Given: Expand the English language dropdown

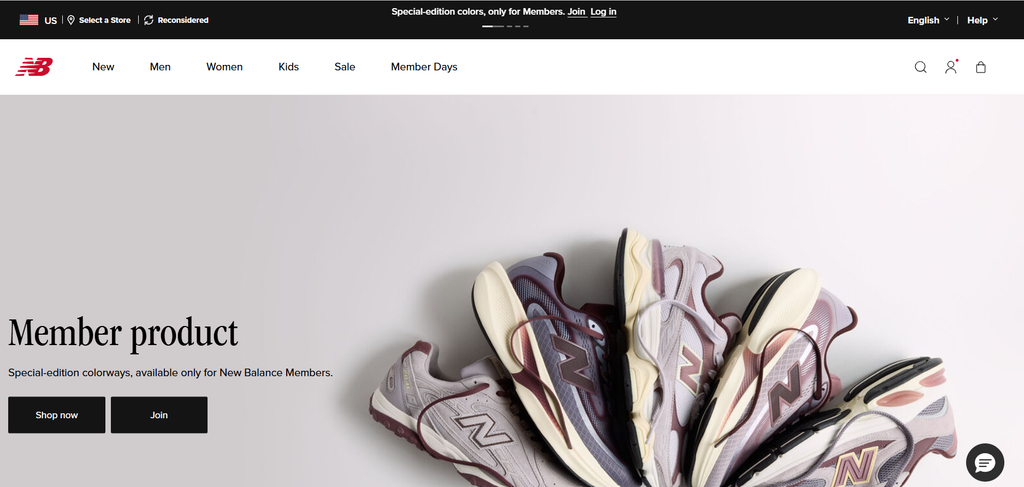Looking at the screenshot, I should coord(928,20).
